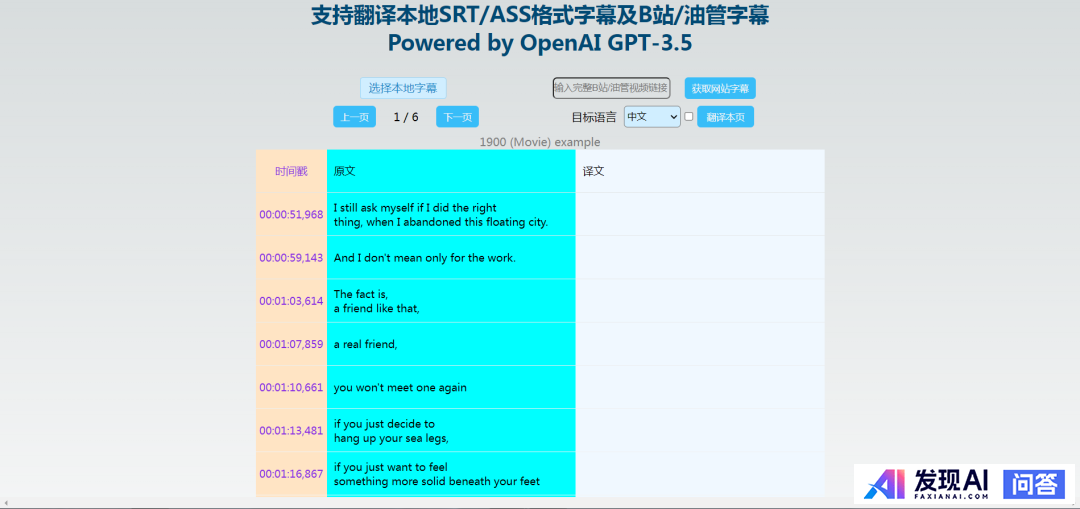Click subtitle "if you just decide to"
Viewport: 1080px width, 509px height.
pos(384,424)
